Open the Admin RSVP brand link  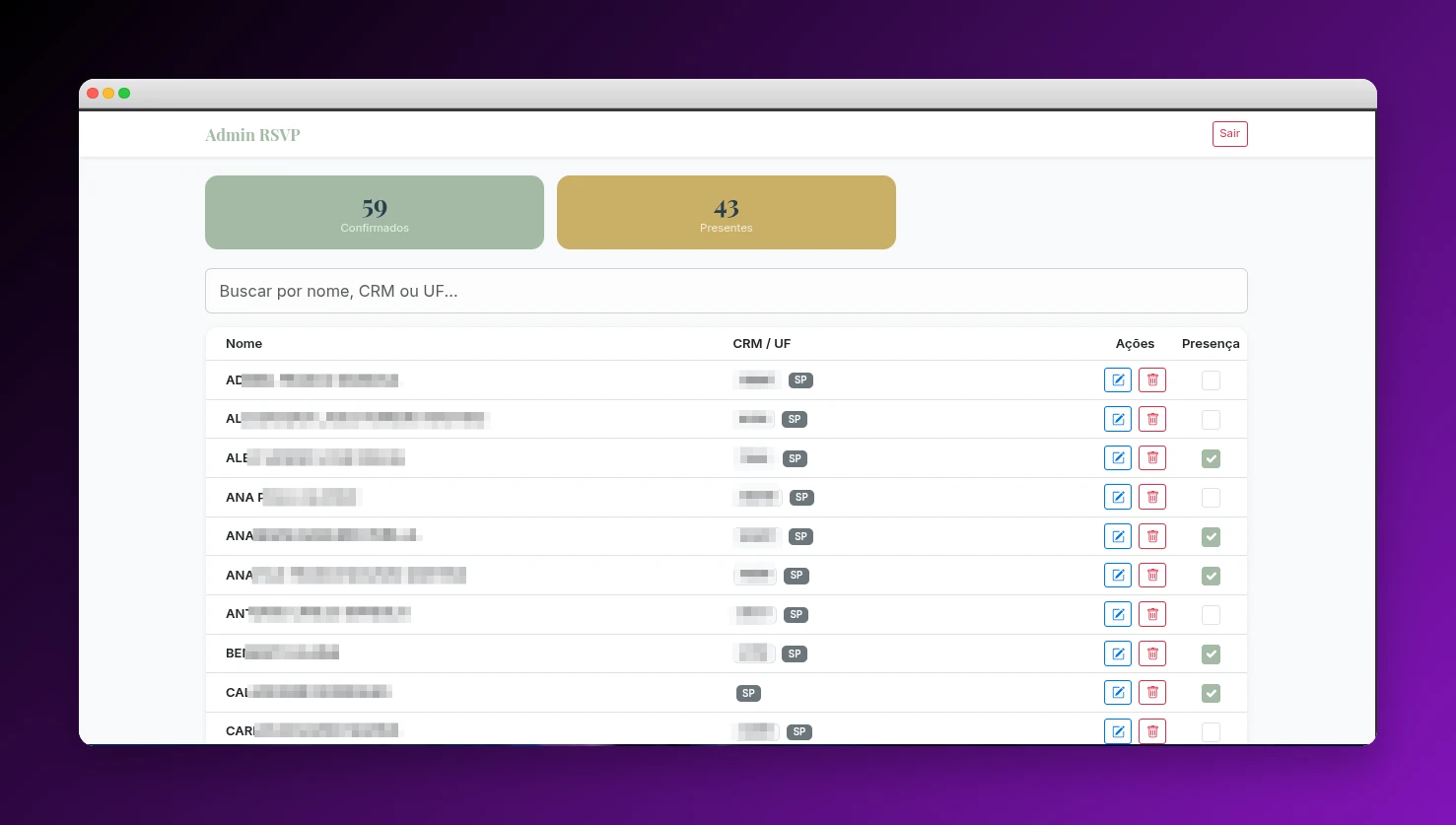pos(252,135)
